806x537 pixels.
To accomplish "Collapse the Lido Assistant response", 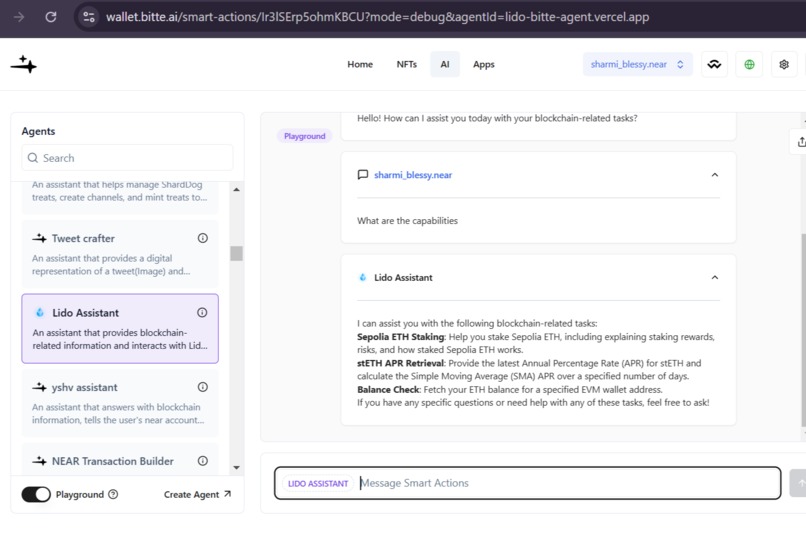I will [x=715, y=277].
